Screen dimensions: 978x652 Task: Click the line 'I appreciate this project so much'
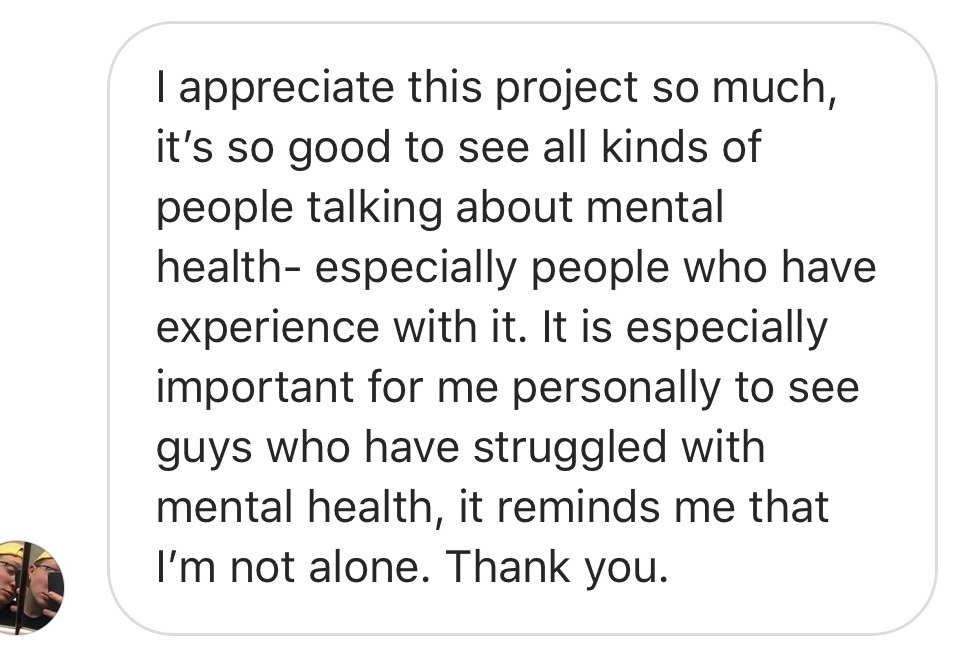[x=496, y=89]
